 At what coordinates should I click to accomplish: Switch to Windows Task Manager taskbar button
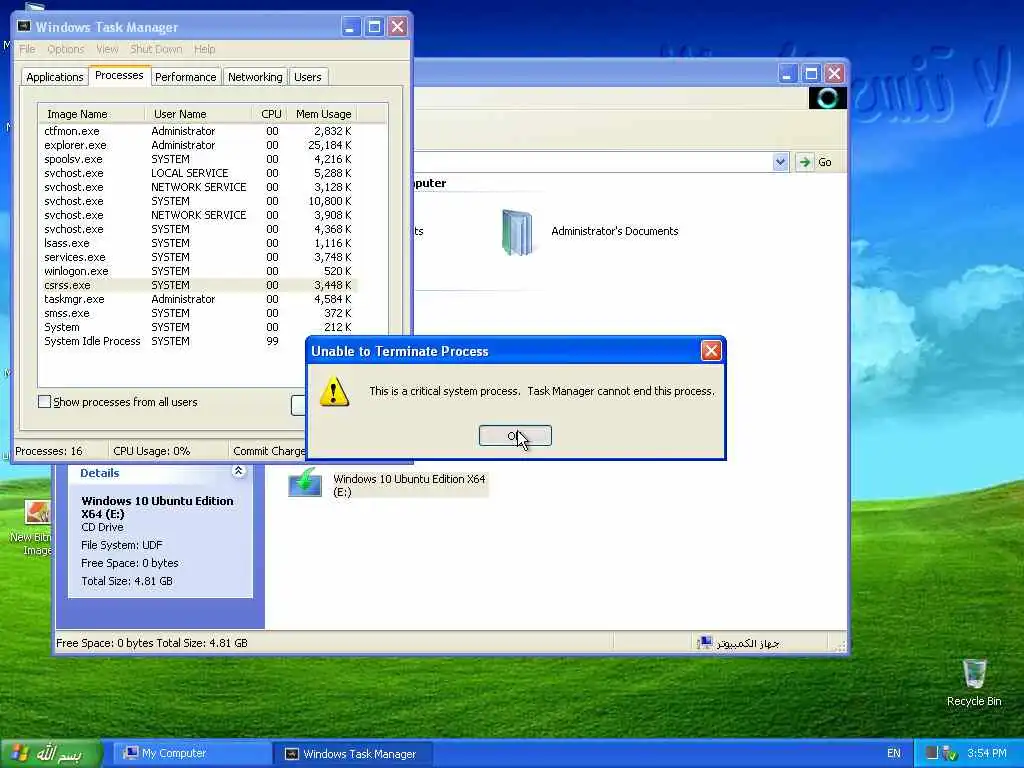coord(353,754)
